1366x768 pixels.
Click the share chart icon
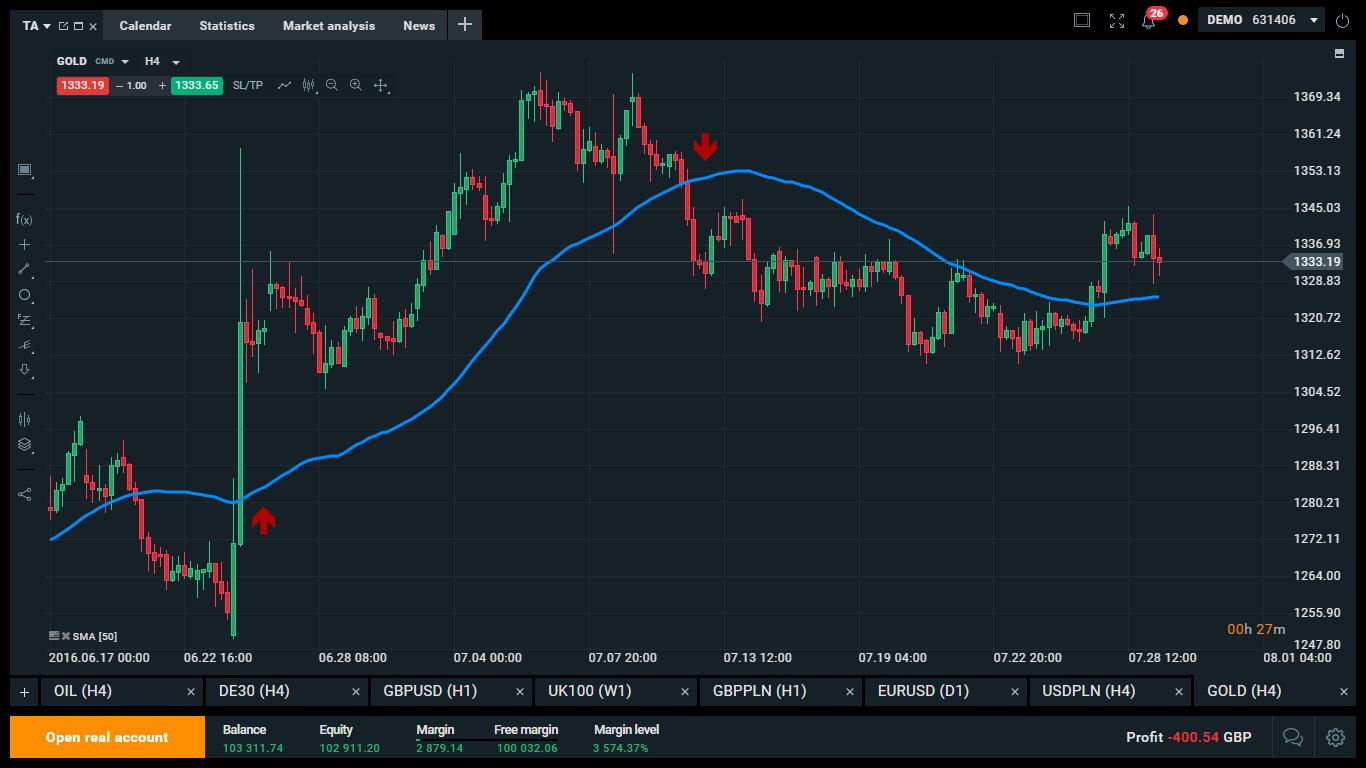[24, 494]
